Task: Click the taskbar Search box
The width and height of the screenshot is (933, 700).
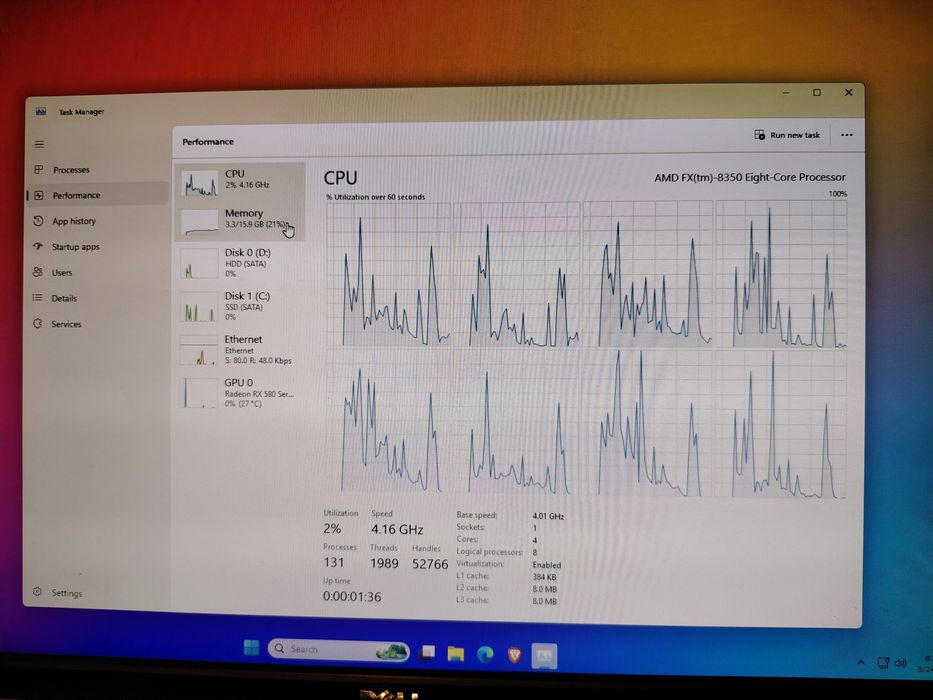Action: (339, 649)
